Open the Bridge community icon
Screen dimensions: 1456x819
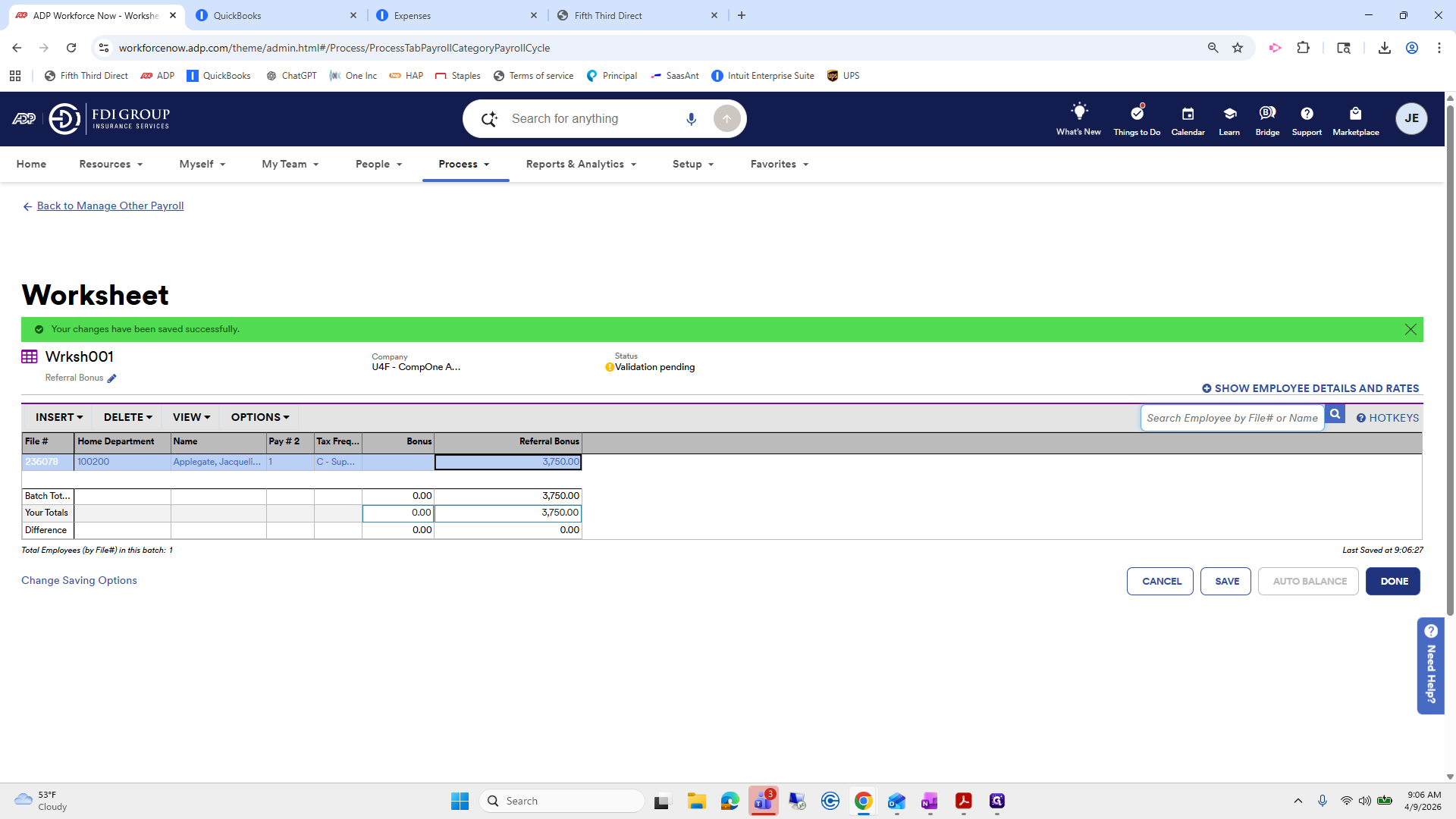point(1267,114)
